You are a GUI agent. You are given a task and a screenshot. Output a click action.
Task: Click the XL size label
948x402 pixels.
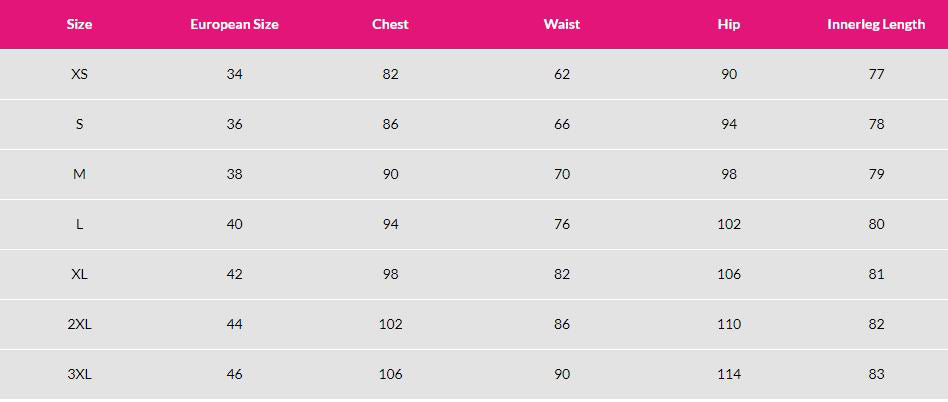click(x=79, y=274)
